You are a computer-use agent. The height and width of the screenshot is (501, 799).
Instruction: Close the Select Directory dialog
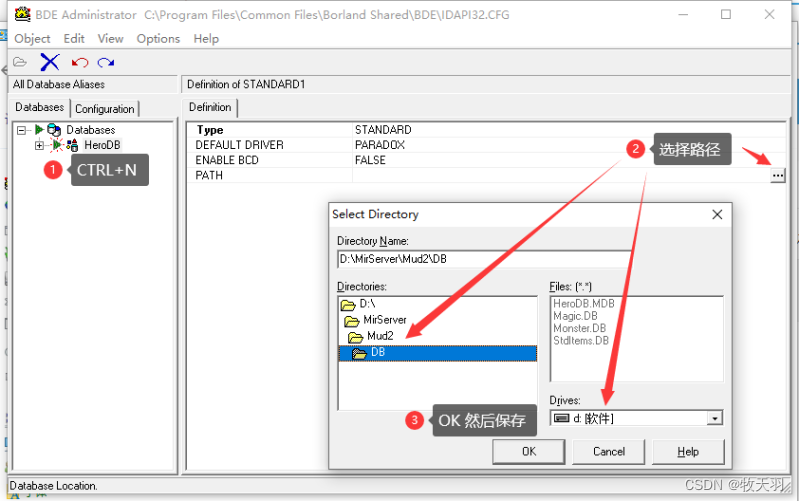coord(717,215)
